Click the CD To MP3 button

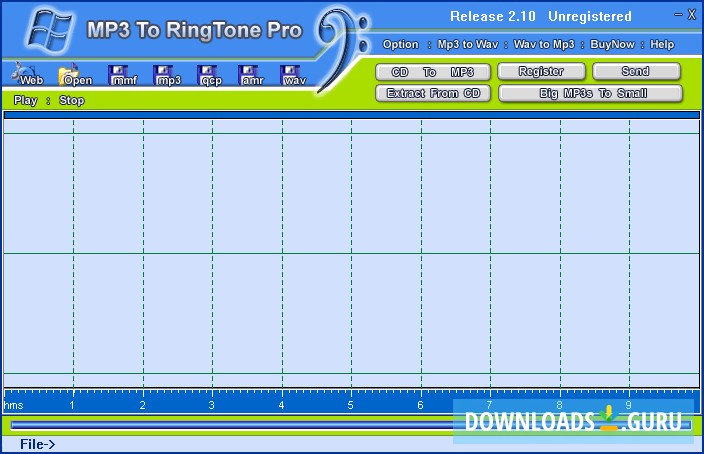click(x=433, y=72)
